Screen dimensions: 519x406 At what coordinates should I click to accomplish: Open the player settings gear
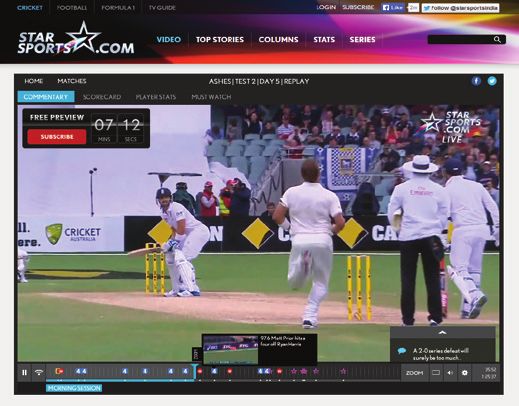[464, 373]
